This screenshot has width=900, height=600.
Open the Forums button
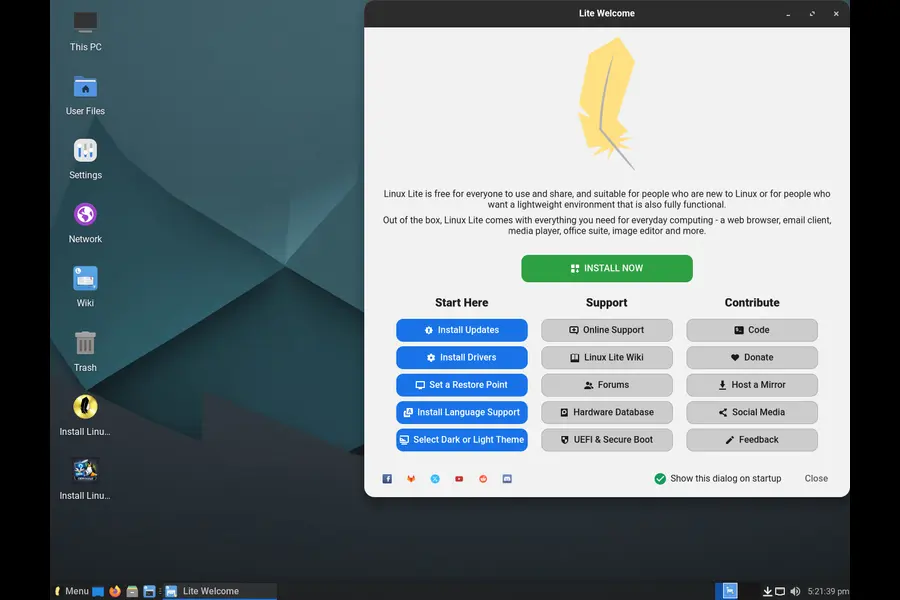tap(607, 385)
